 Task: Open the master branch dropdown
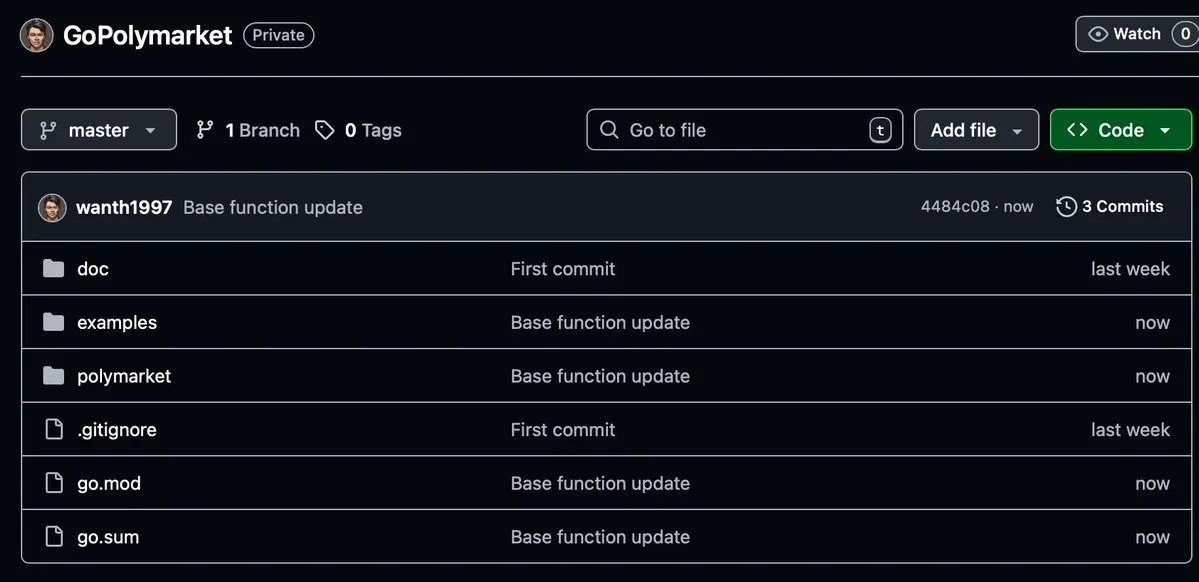[x=99, y=130]
